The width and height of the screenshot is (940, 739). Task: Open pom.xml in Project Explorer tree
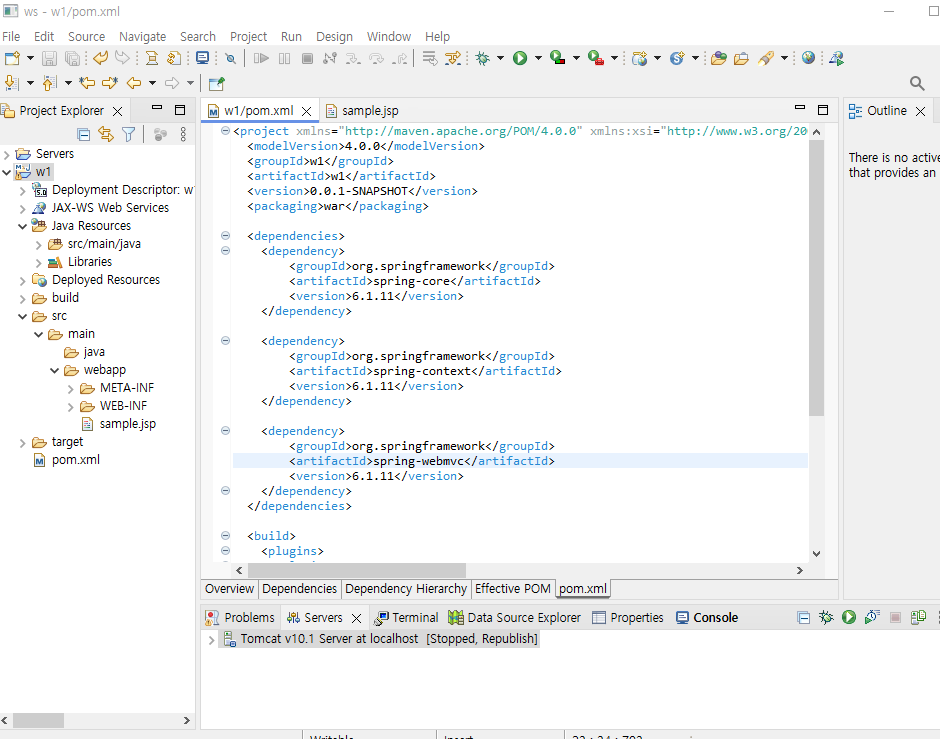pyautogui.click(x=75, y=460)
